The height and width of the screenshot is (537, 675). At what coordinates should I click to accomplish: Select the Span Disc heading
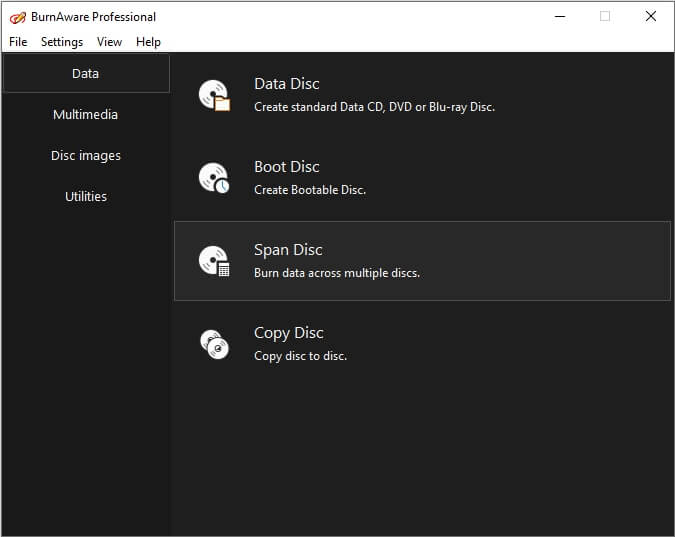[x=288, y=251]
